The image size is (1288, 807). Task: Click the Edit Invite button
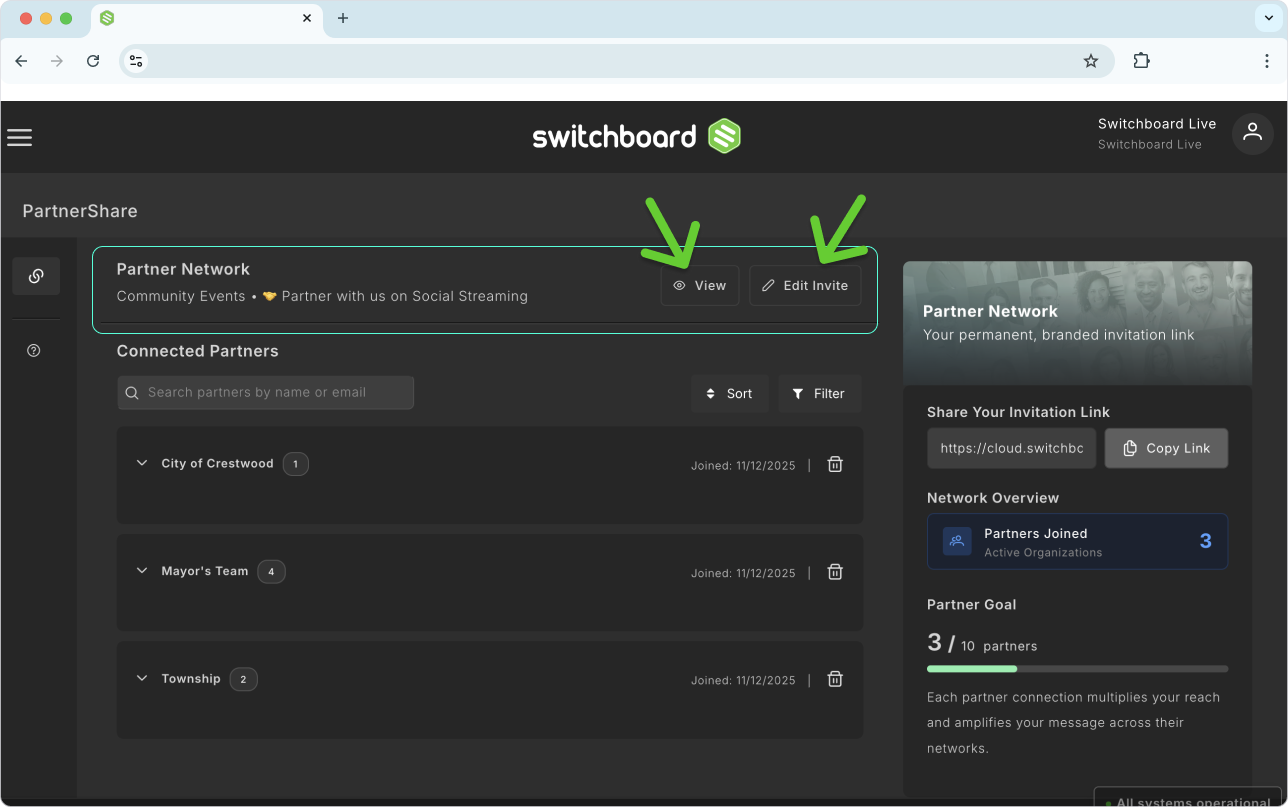[805, 286]
